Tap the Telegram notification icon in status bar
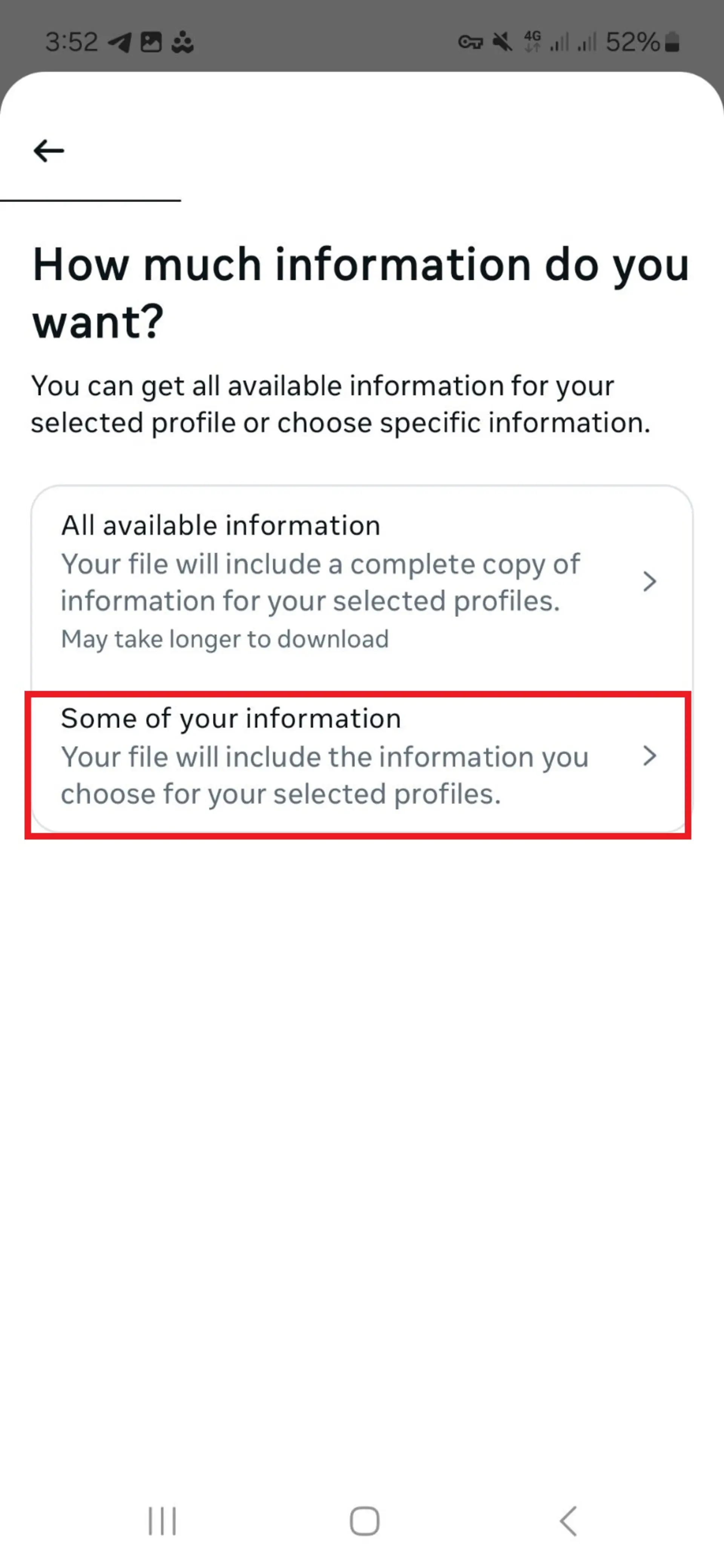724x1568 pixels. click(120, 43)
